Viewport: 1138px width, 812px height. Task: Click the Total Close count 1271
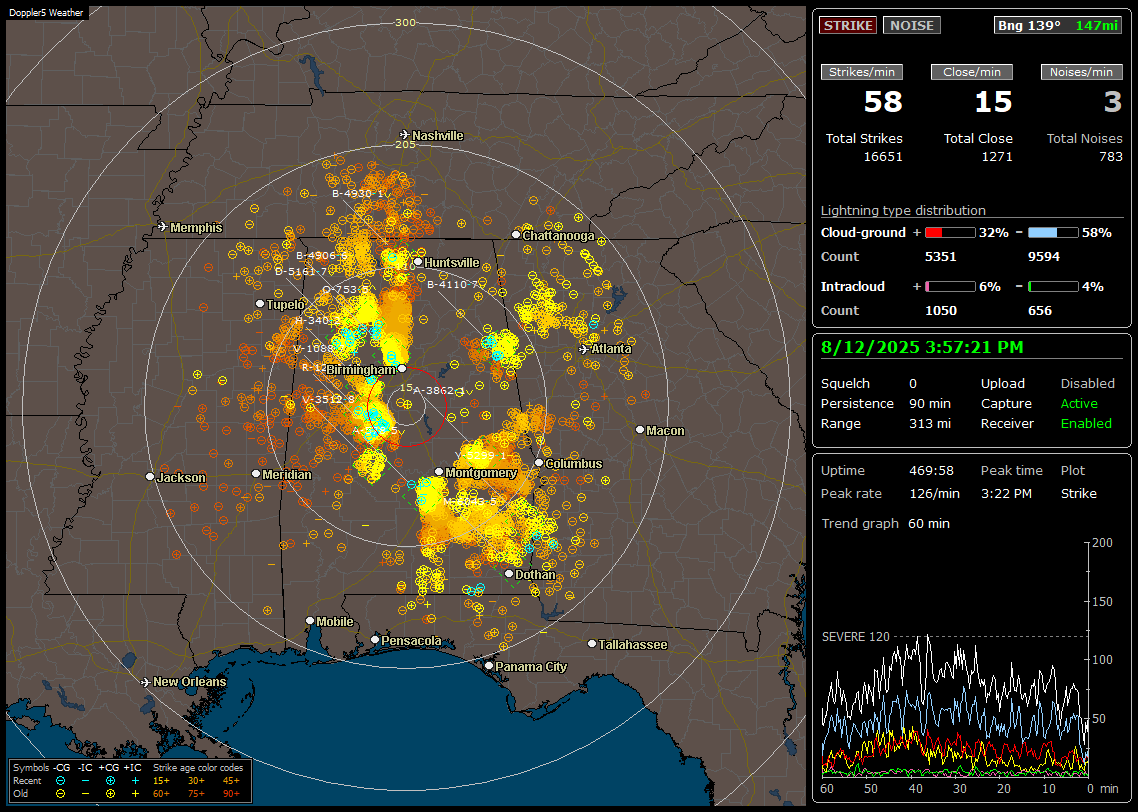996,157
